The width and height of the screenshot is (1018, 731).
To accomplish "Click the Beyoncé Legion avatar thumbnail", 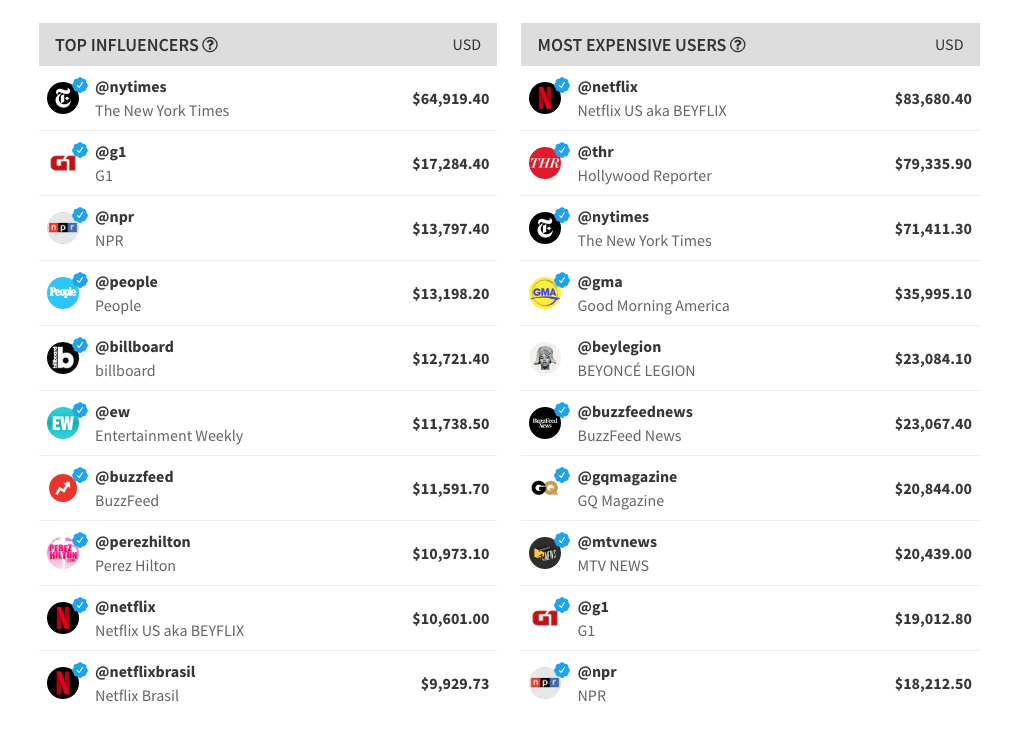I will point(545,358).
